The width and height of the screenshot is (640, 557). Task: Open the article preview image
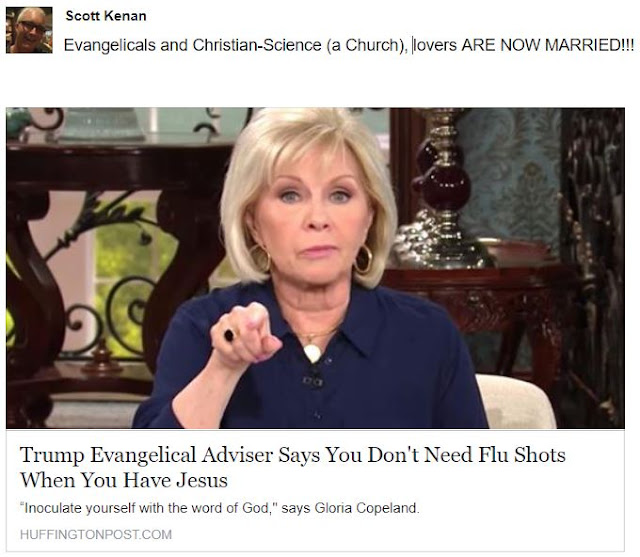point(315,268)
